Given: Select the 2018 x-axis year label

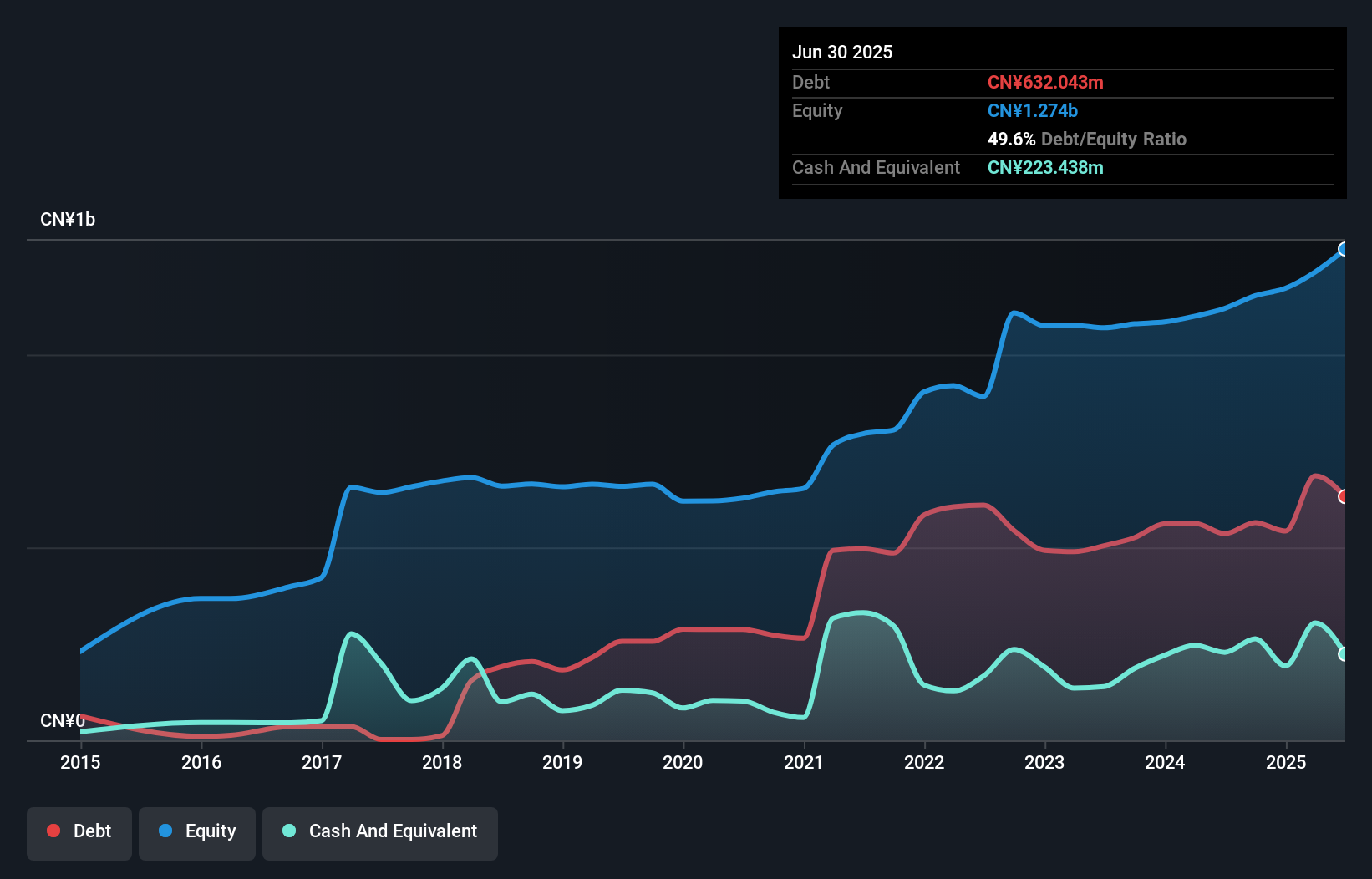Looking at the screenshot, I should click(x=442, y=762).
